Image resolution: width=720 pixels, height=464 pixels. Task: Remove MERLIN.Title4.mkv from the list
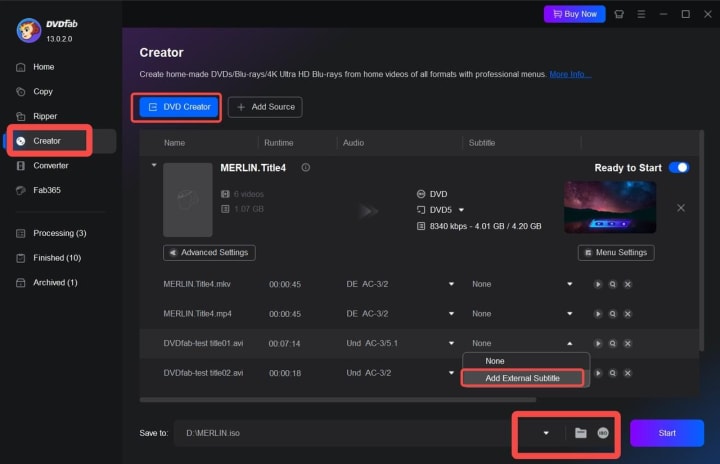point(628,284)
